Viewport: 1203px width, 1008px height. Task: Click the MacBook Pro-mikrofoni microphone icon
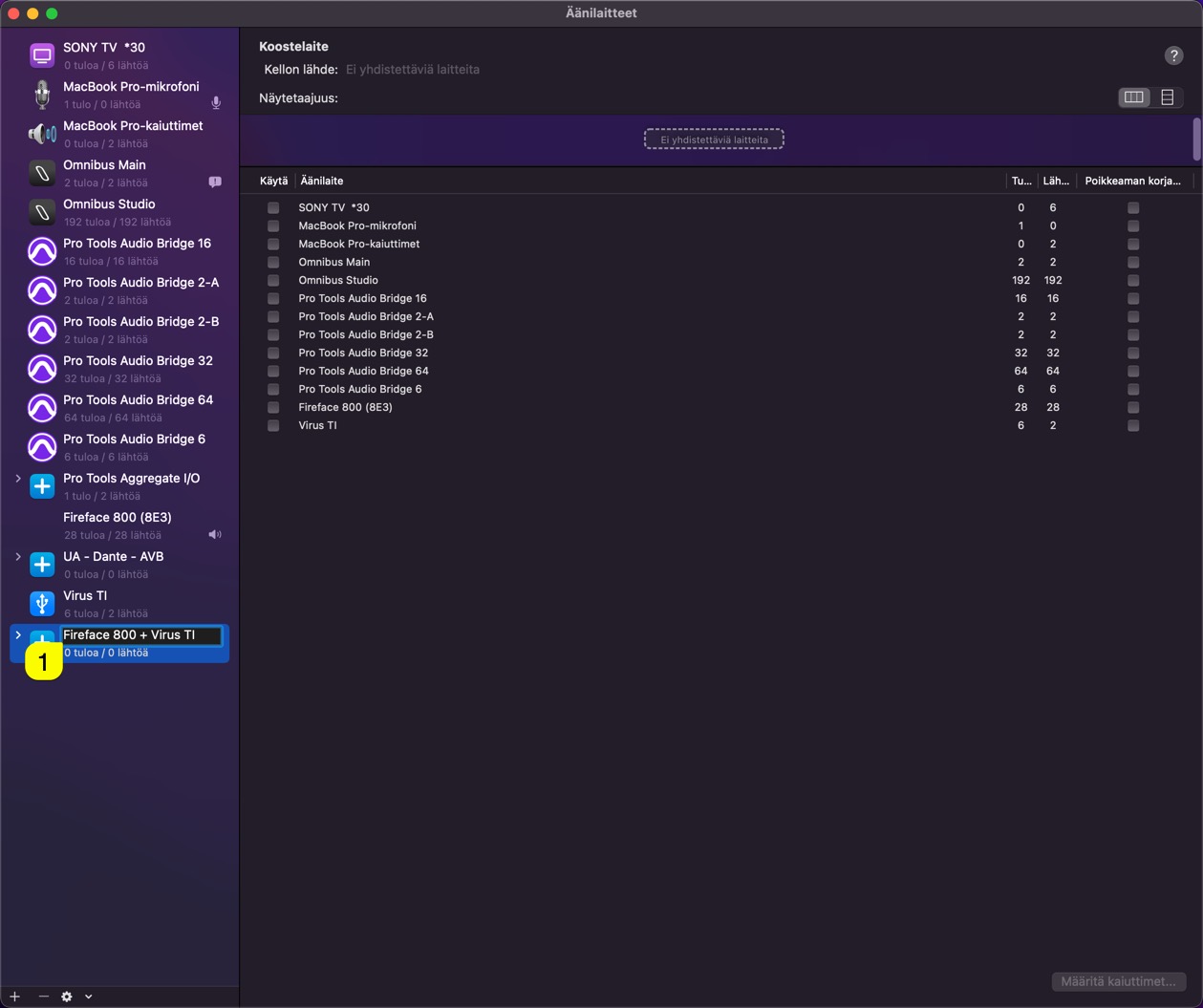pyautogui.click(x=42, y=95)
